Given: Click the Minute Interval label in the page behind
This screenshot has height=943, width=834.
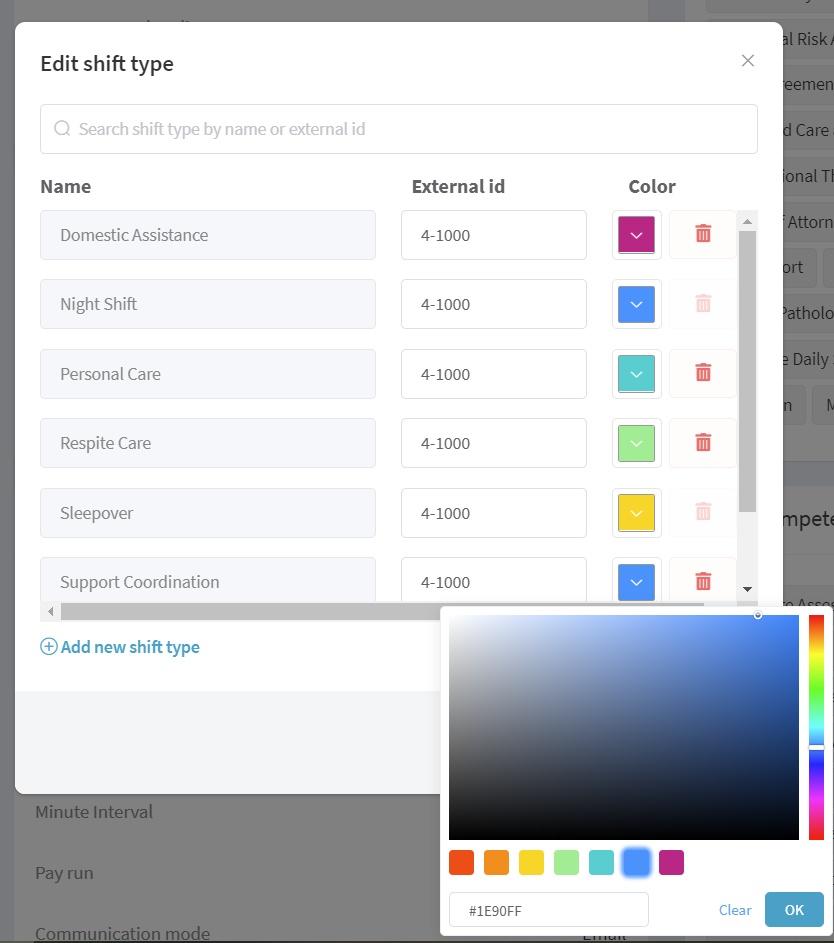Looking at the screenshot, I should click(94, 812).
